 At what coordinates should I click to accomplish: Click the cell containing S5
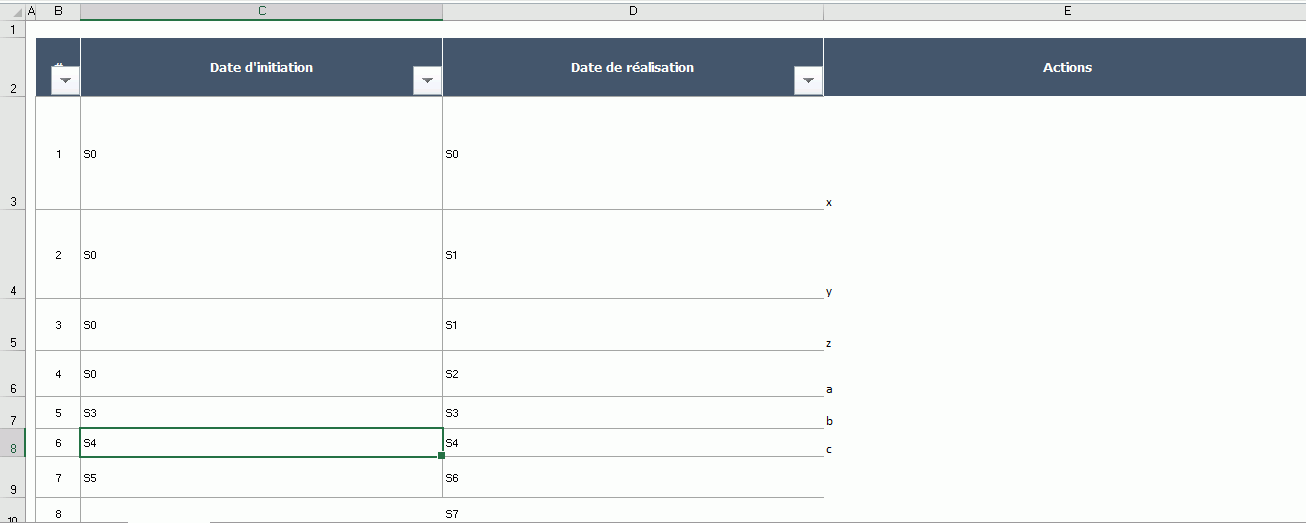tap(261, 478)
